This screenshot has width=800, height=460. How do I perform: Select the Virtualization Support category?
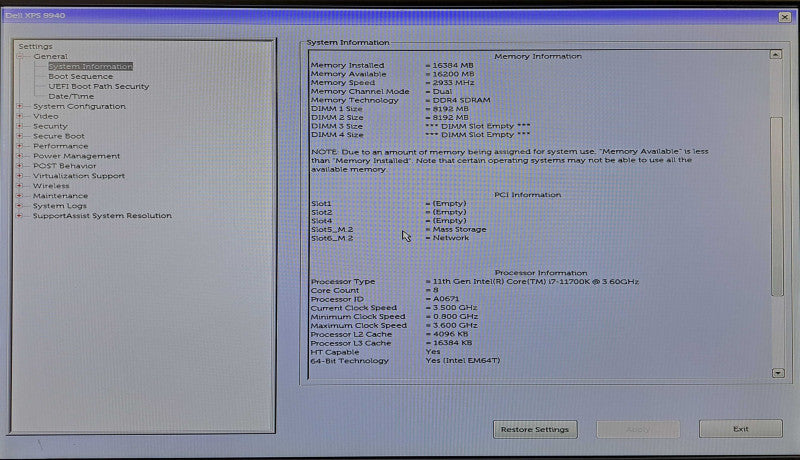pos(79,176)
